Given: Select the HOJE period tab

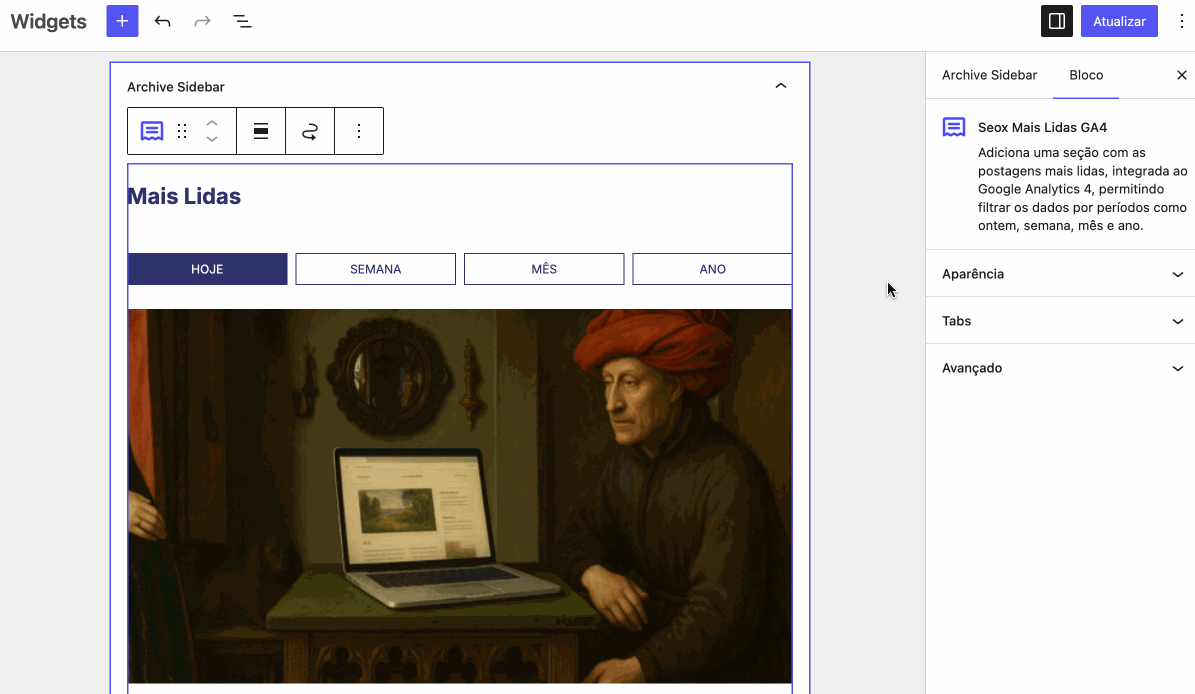Looking at the screenshot, I should pos(207,269).
